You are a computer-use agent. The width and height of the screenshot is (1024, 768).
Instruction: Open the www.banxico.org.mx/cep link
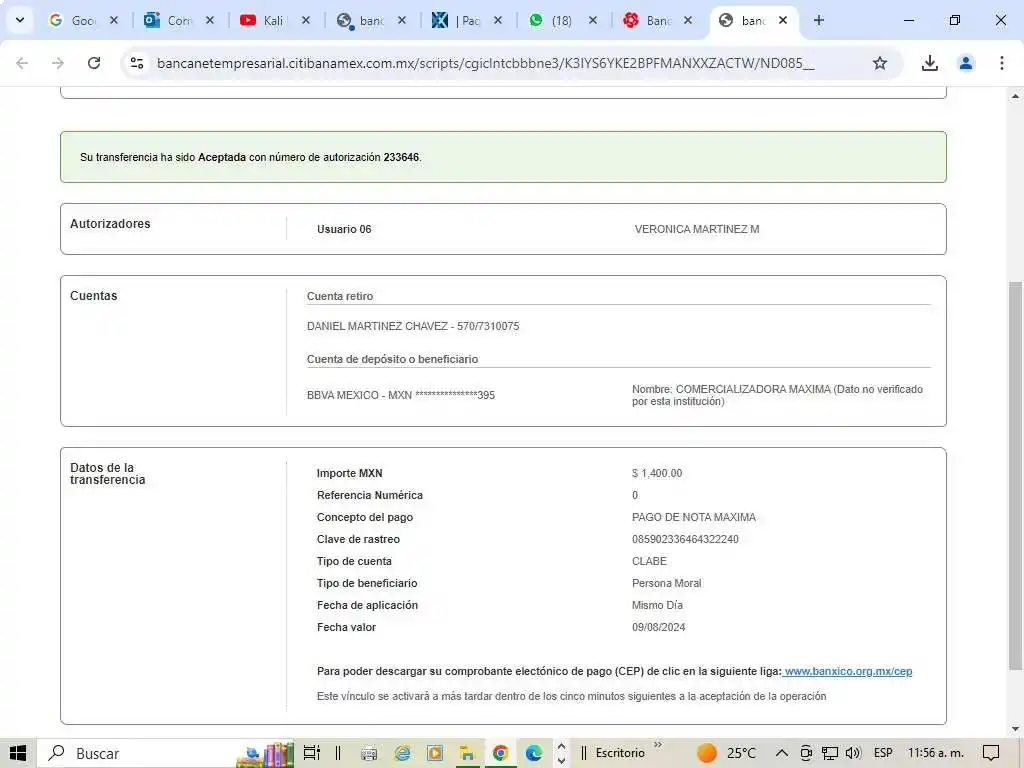(848, 672)
